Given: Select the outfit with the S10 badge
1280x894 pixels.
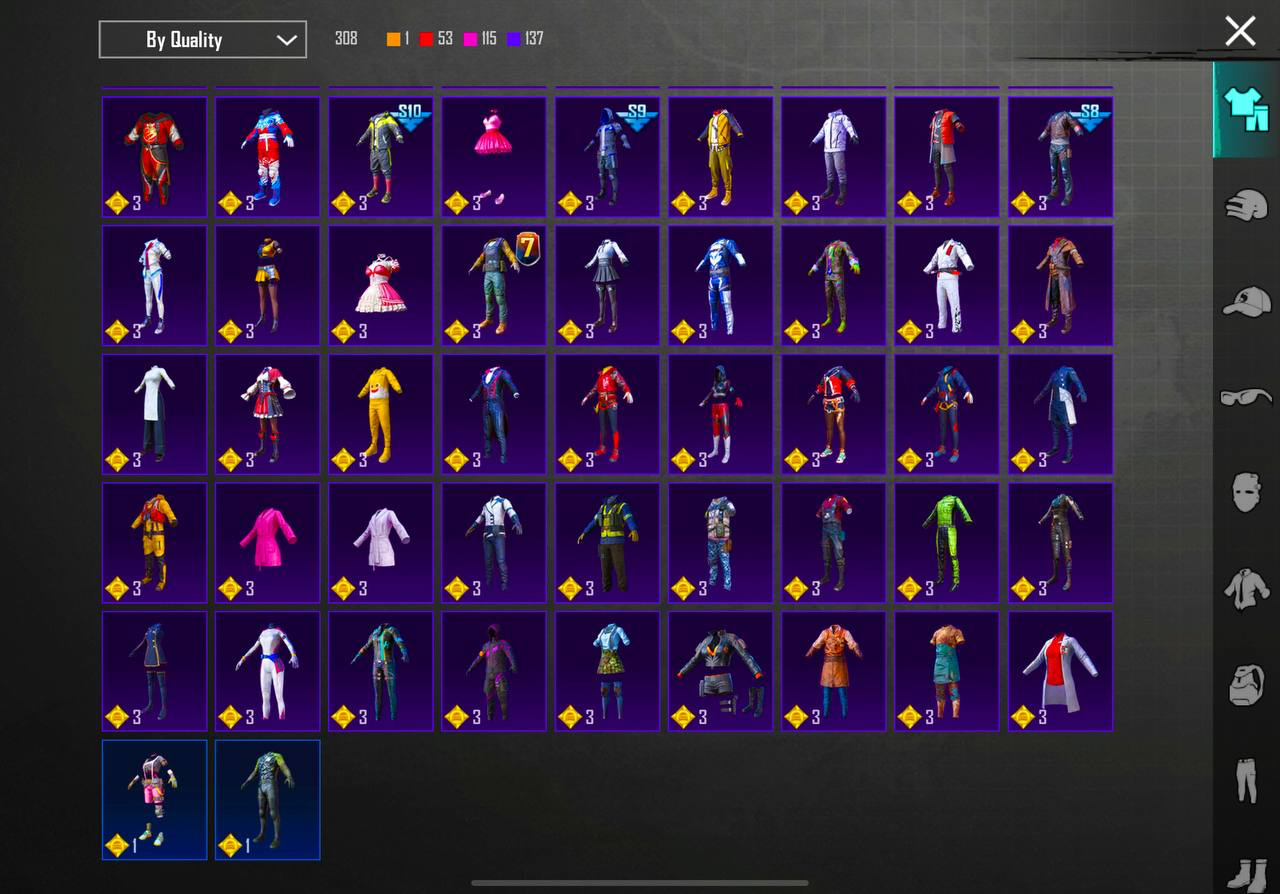Looking at the screenshot, I should point(381,157).
